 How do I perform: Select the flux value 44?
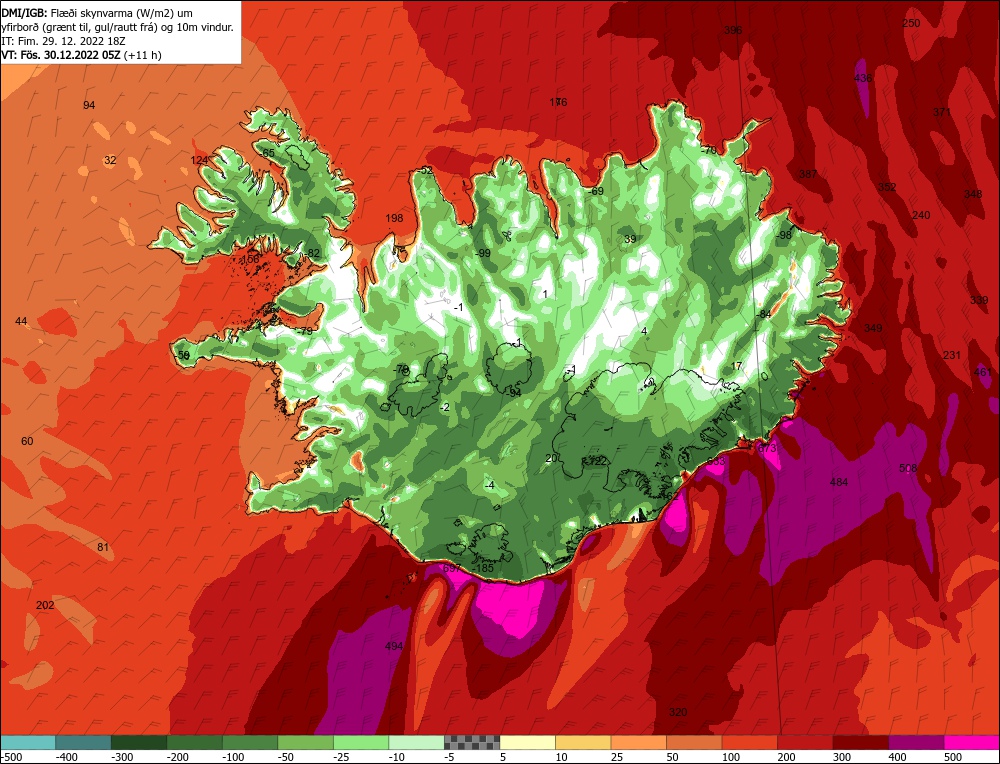21,321
